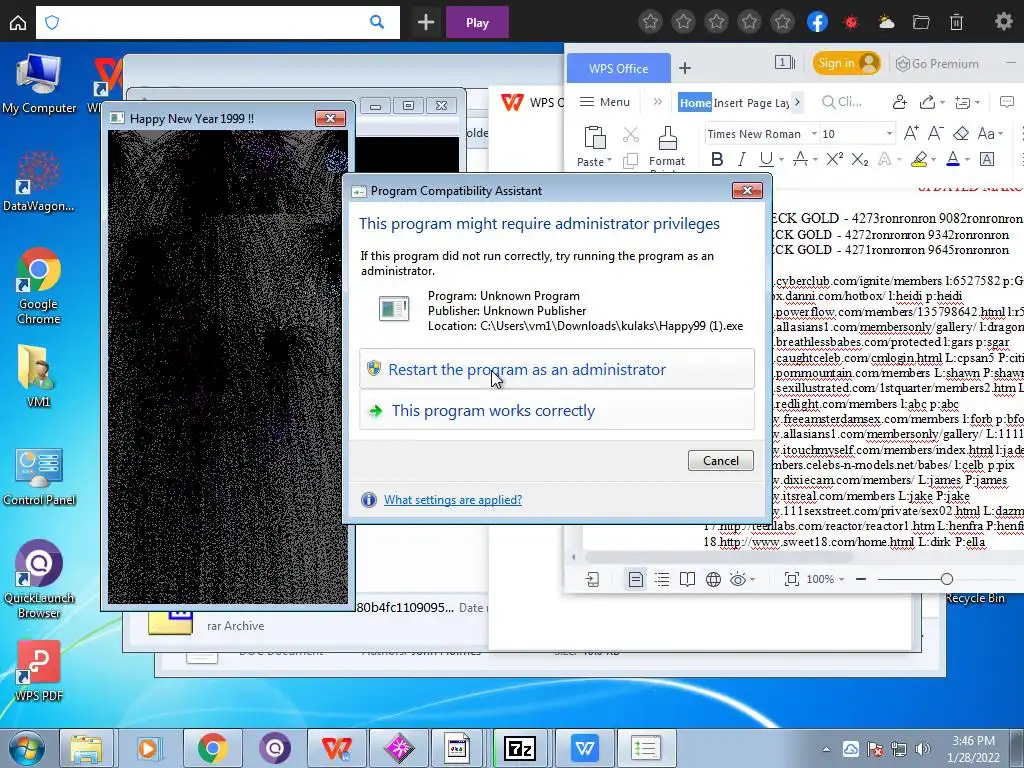This screenshot has width=1024, height=768.
Task: Click the WPS share export icon
Action: click(927, 102)
